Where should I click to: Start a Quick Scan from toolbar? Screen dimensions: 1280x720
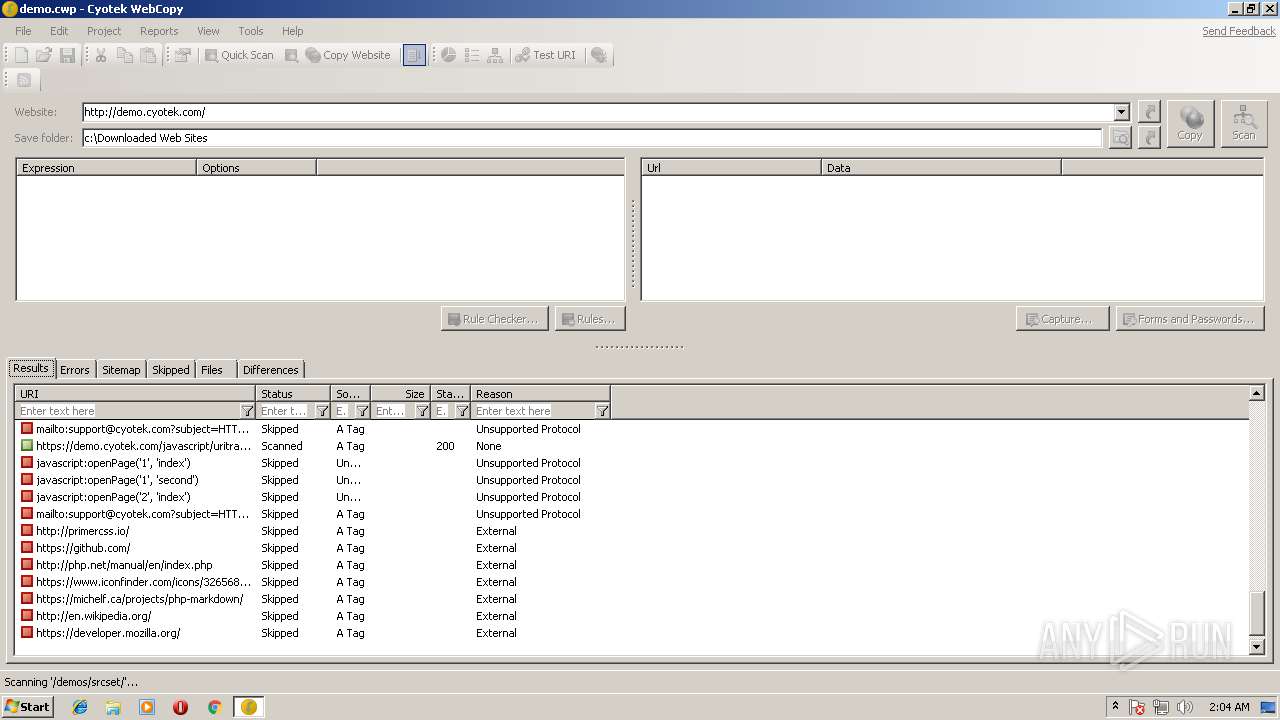pos(239,55)
